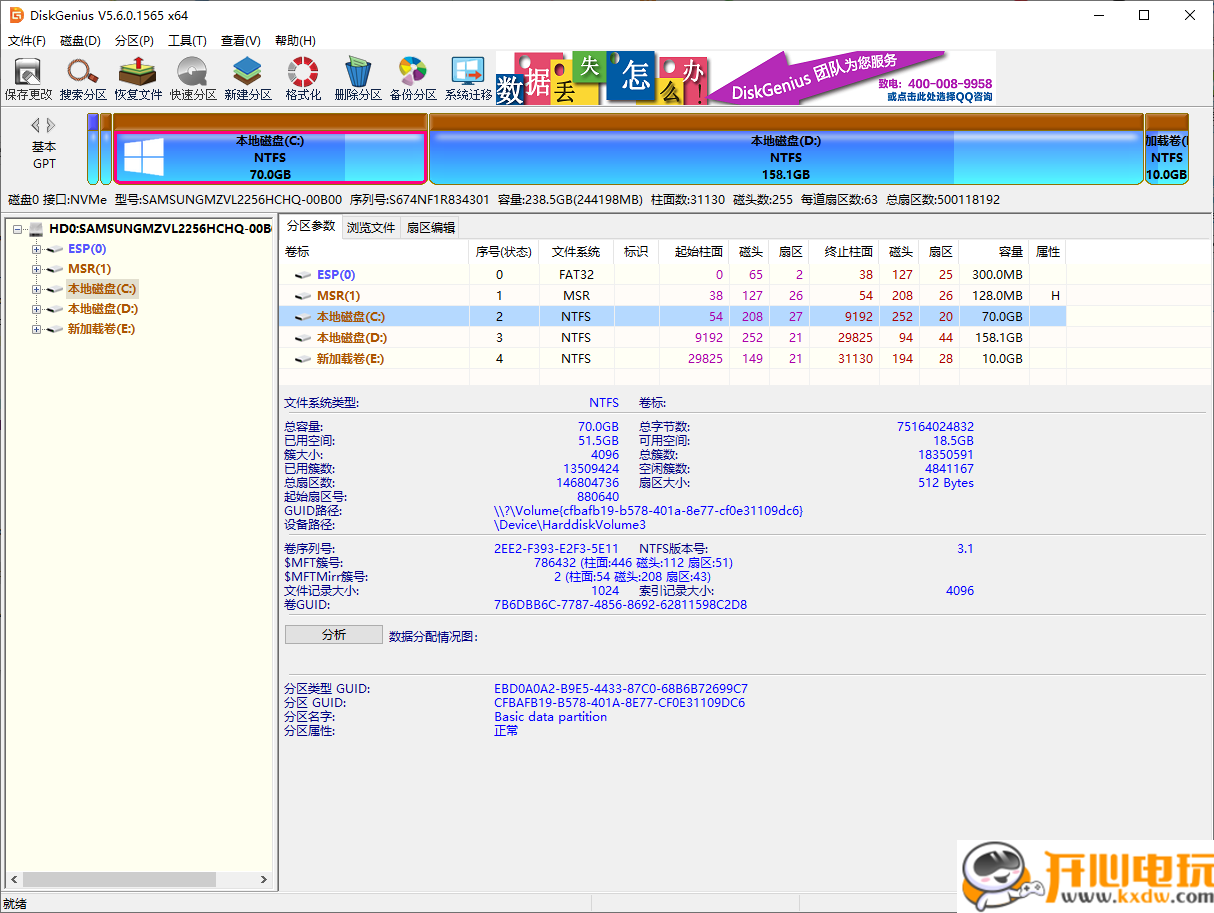This screenshot has width=1214, height=913.
Task: Launch the 恢复文件 file recovery tool
Action: 138,78
